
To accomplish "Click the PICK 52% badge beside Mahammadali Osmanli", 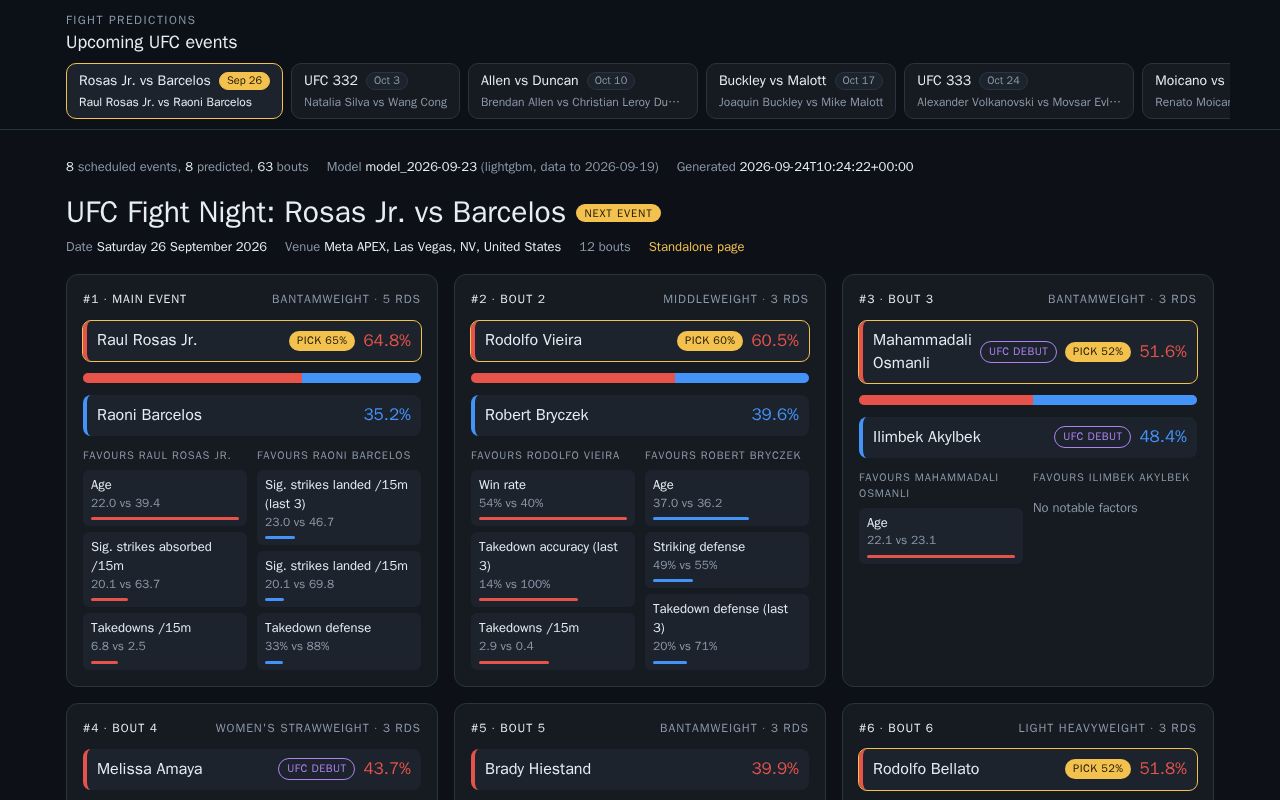I will click(x=1098, y=352).
